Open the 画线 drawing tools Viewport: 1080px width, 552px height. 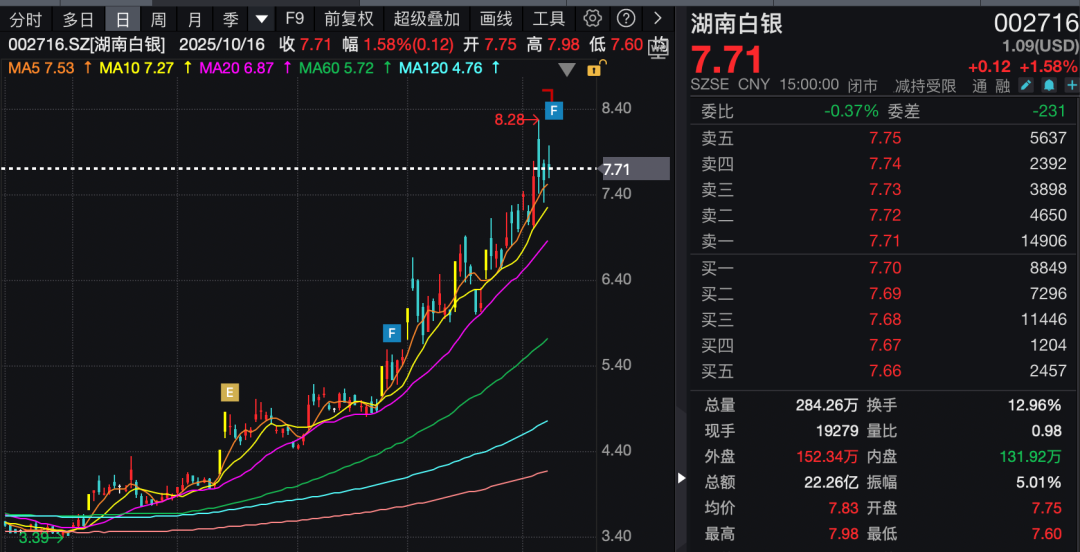coord(496,19)
